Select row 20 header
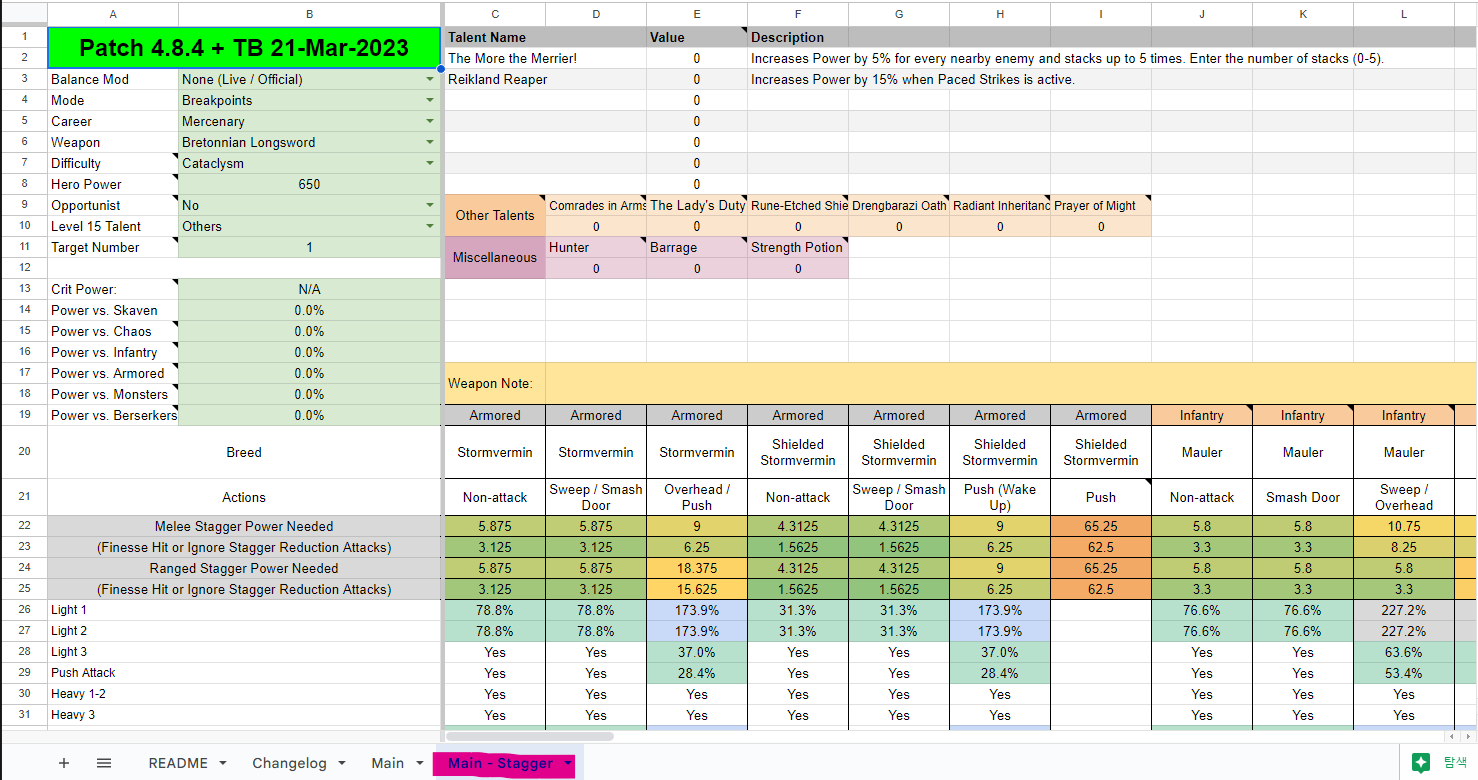Image resolution: width=1478 pixels, height=780 pixels. tap(24, 452)
